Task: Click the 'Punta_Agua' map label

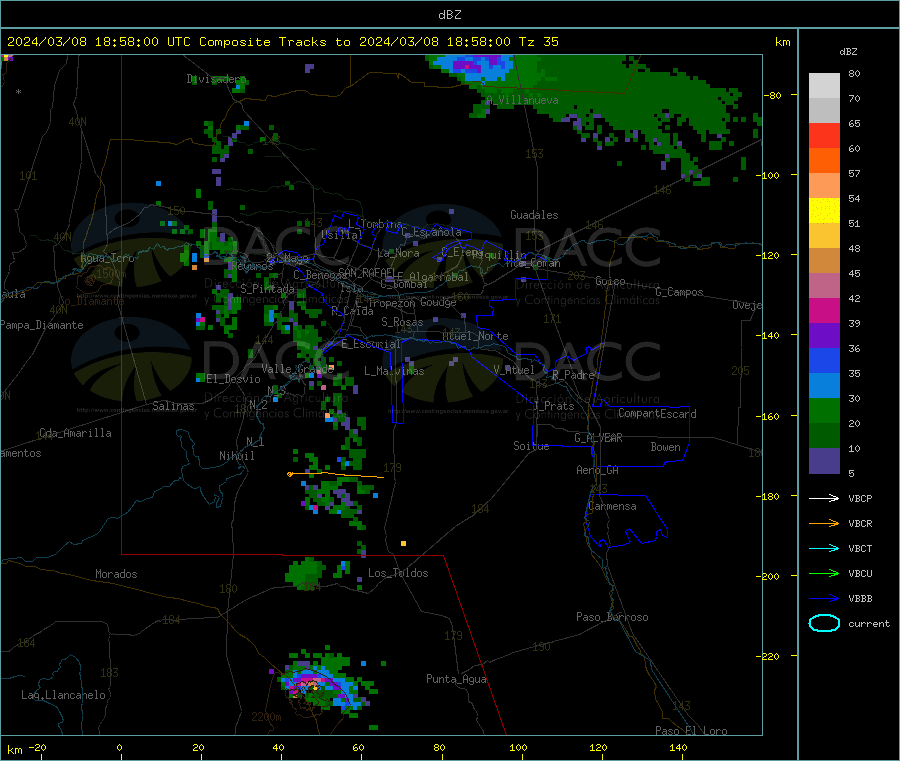Action: pos(456,679)
